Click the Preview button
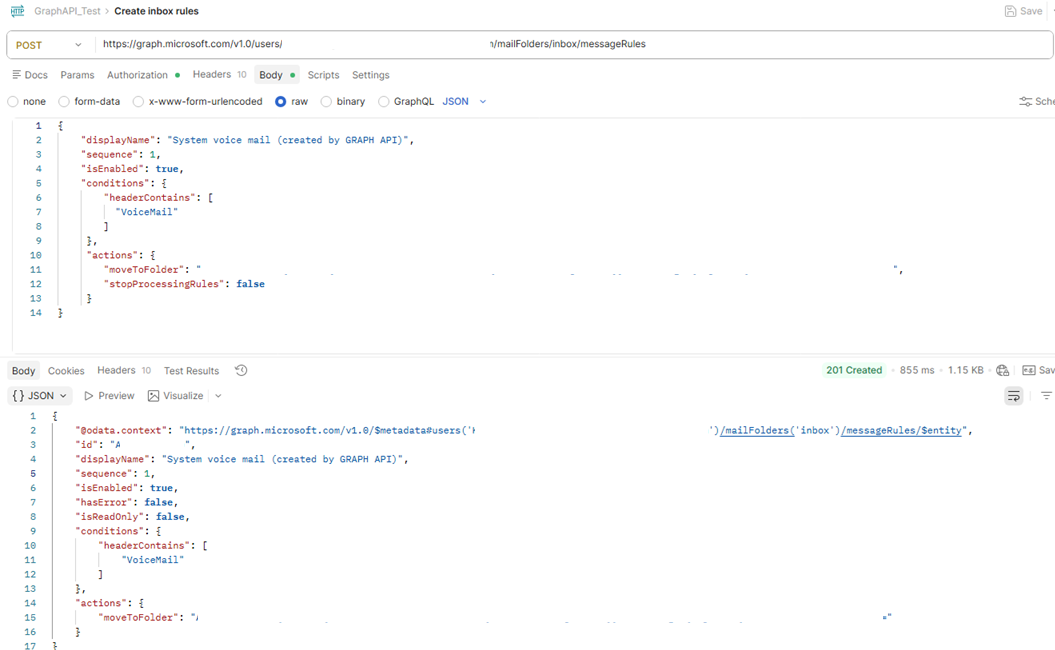The image size is (1055, 650). [x=109, y=396]
